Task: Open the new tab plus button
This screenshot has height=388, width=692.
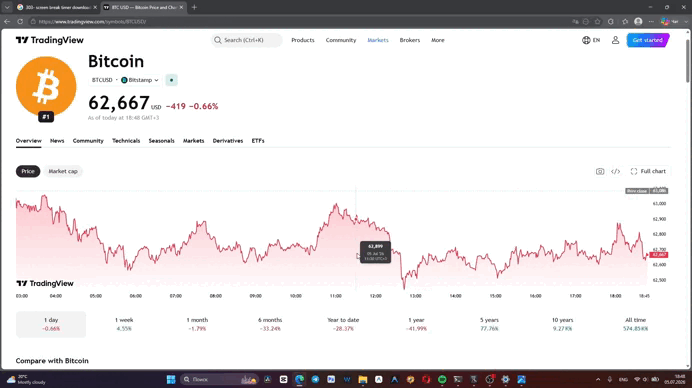Action: (x=194, y=7)
